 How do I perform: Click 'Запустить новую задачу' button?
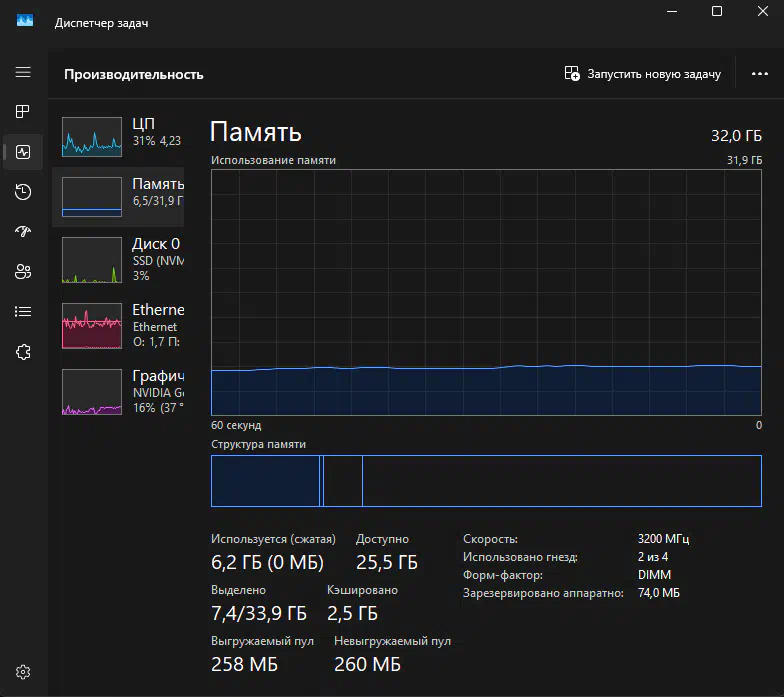(642, 74)
